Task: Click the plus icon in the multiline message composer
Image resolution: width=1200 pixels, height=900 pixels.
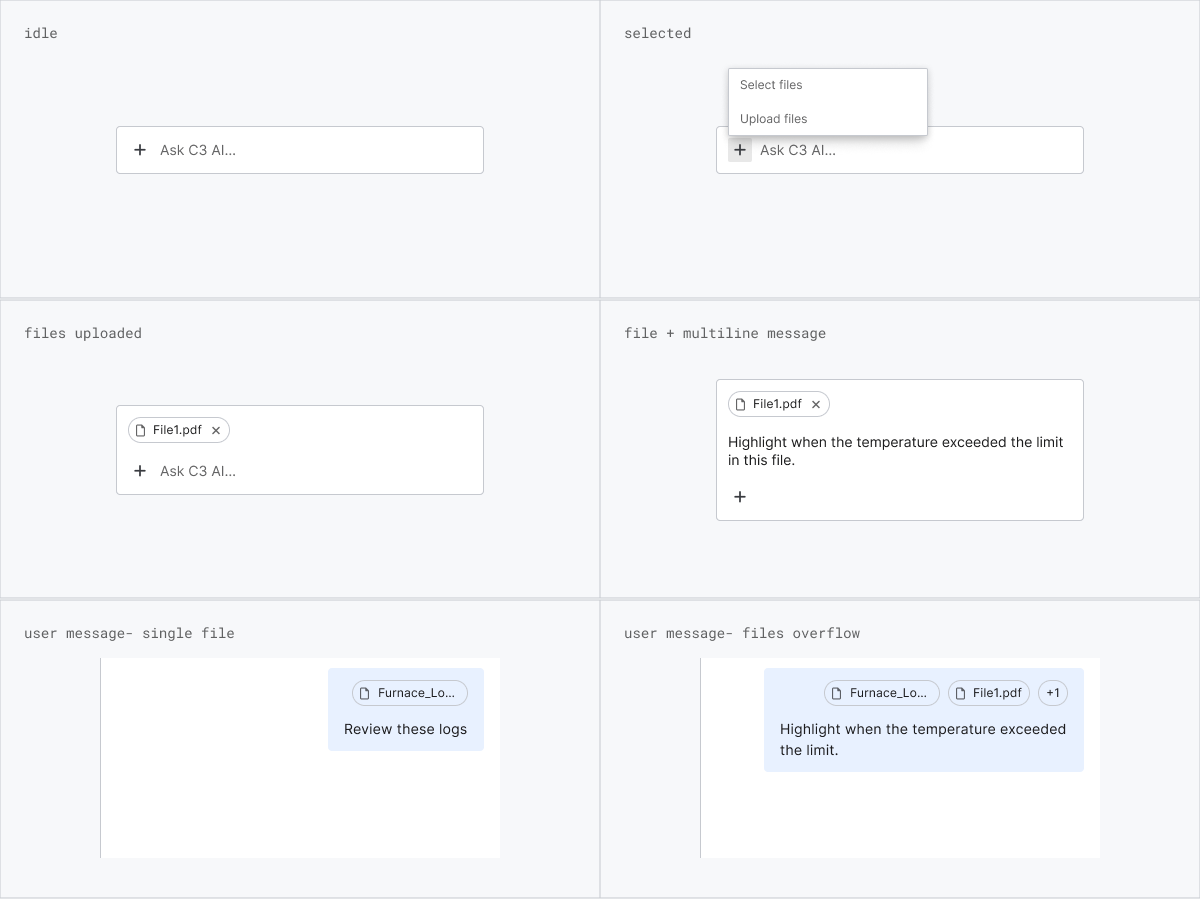Action: [x=740, y=496]
